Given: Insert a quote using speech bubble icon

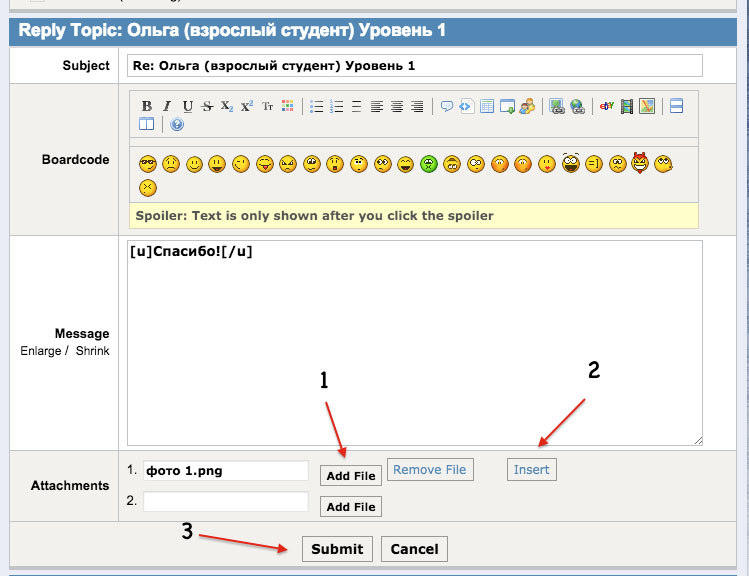Looking at the screenshot, I should [x=447, y=106].
